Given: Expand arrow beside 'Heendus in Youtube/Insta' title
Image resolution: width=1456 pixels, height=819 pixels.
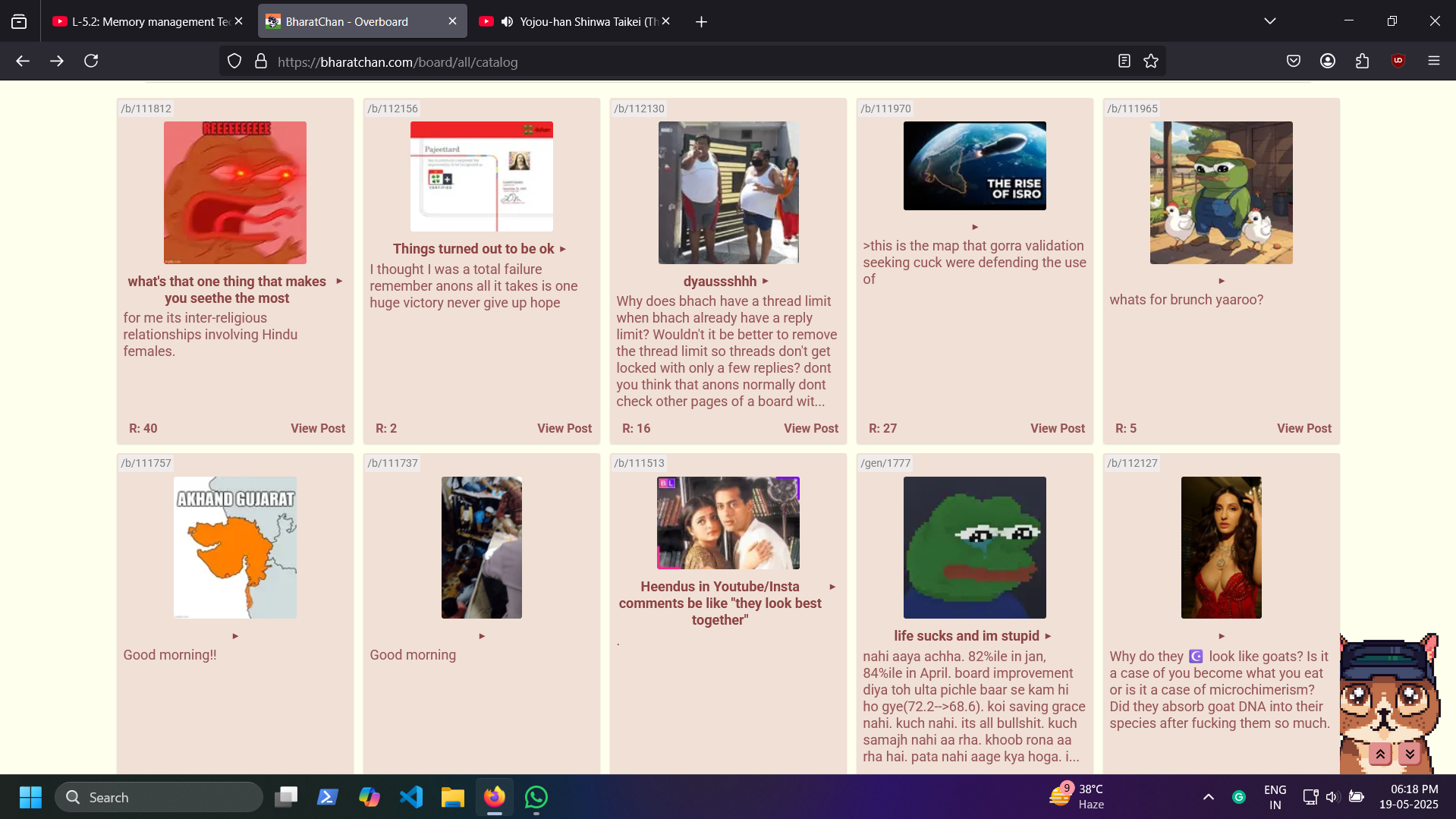Looking at the screenshot, I should (833, 587).
